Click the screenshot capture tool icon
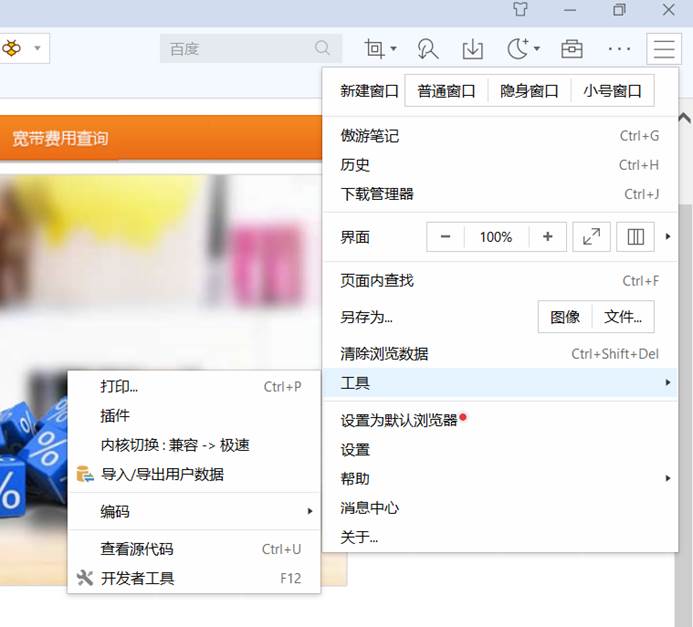 click(375, 48)
